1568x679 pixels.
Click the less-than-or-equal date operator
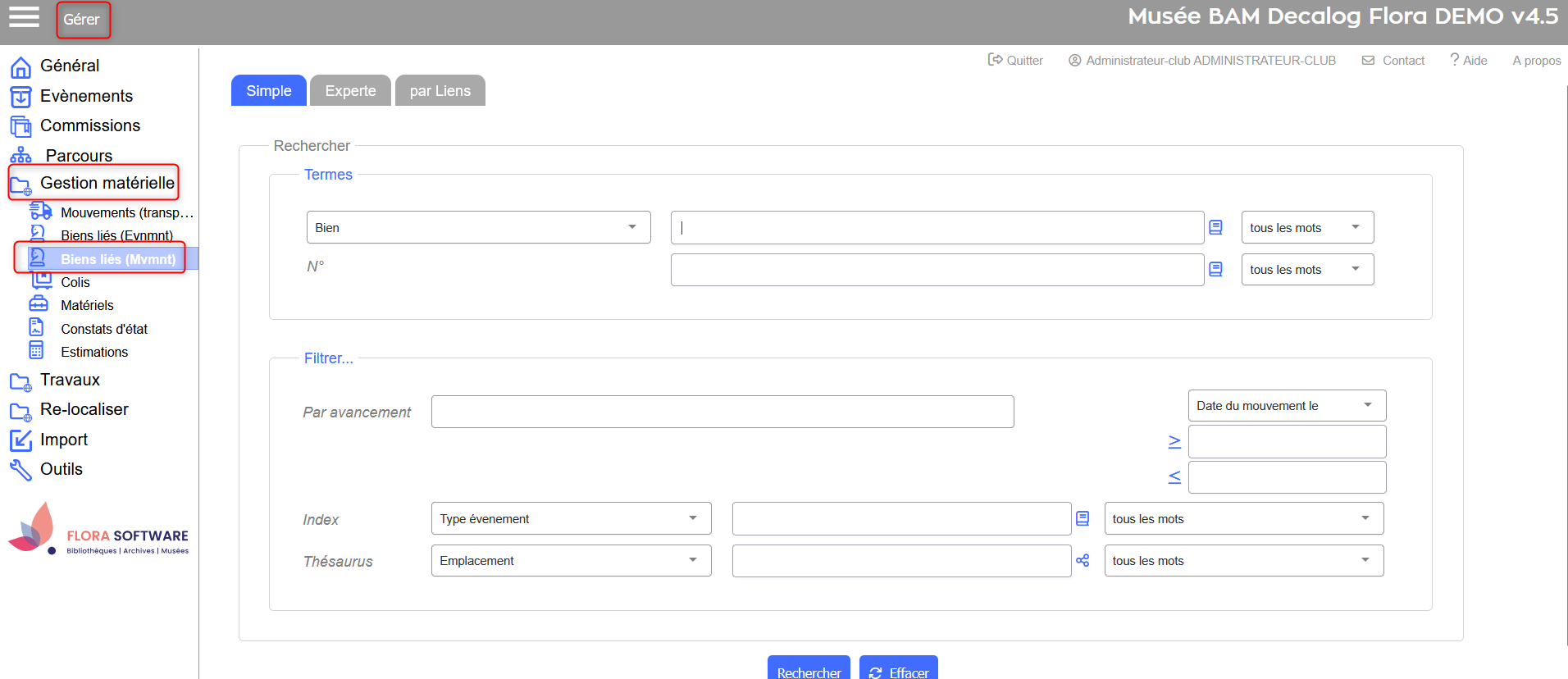(1174, 477)
